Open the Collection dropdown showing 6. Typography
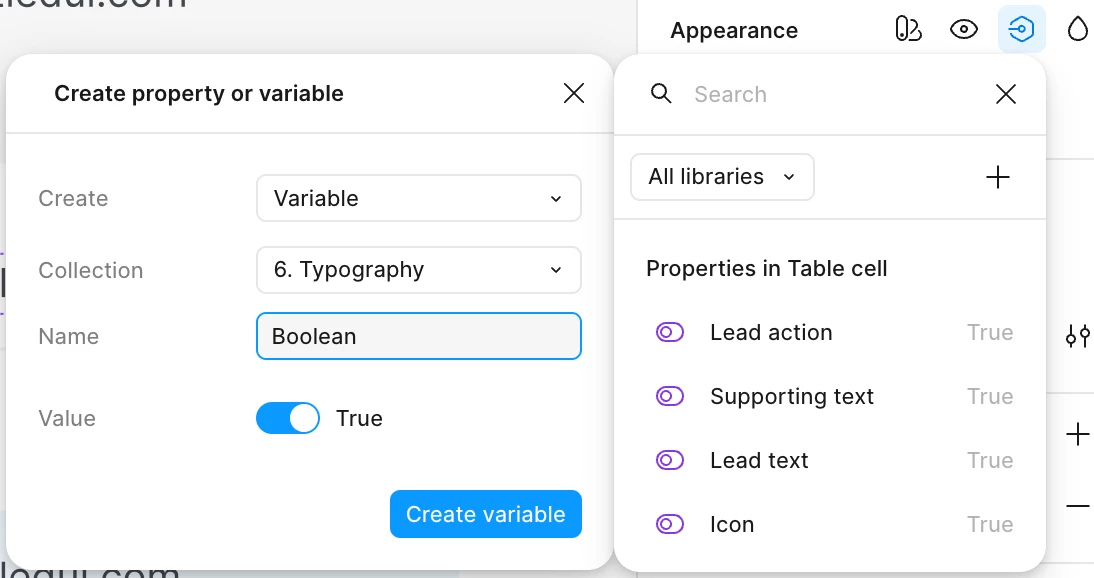Viewport: 1094px width, 578px height. click(418, 270)
